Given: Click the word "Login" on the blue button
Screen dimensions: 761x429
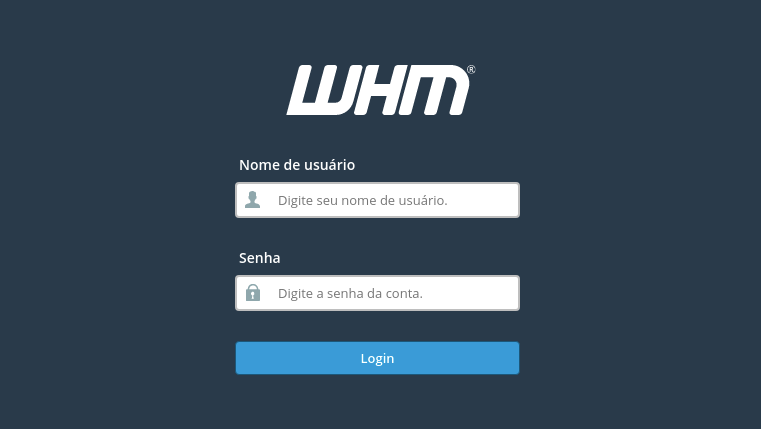Looking at the screenshot, I should tap(378, 359).
